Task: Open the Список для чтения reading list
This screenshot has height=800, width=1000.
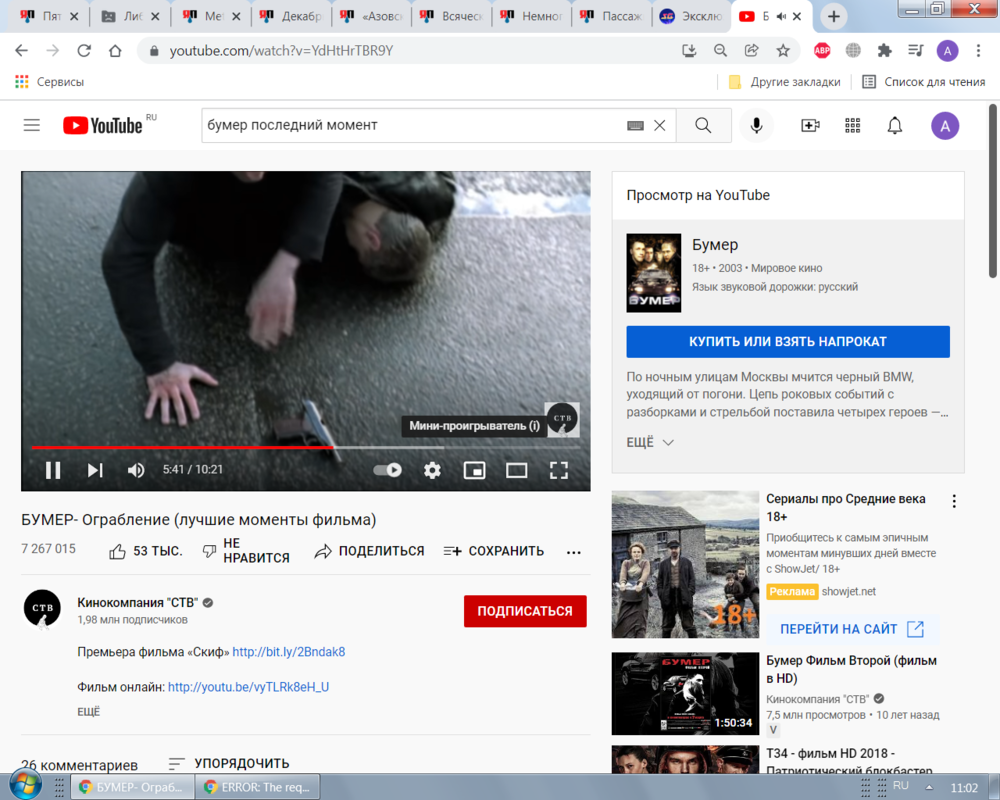Action: 923,82
